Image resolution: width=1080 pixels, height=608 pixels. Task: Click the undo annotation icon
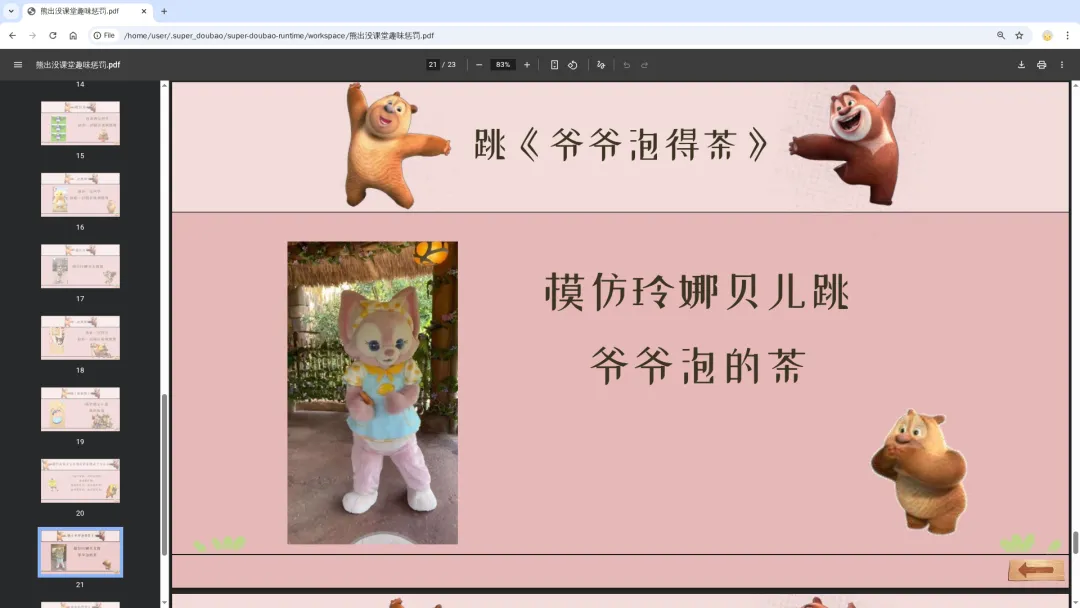(626, 65)
